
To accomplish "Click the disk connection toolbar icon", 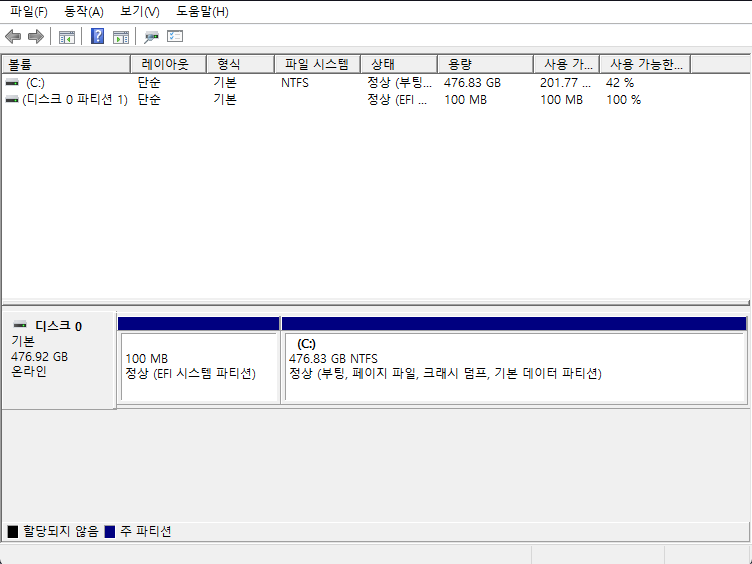I will (152, 37).
